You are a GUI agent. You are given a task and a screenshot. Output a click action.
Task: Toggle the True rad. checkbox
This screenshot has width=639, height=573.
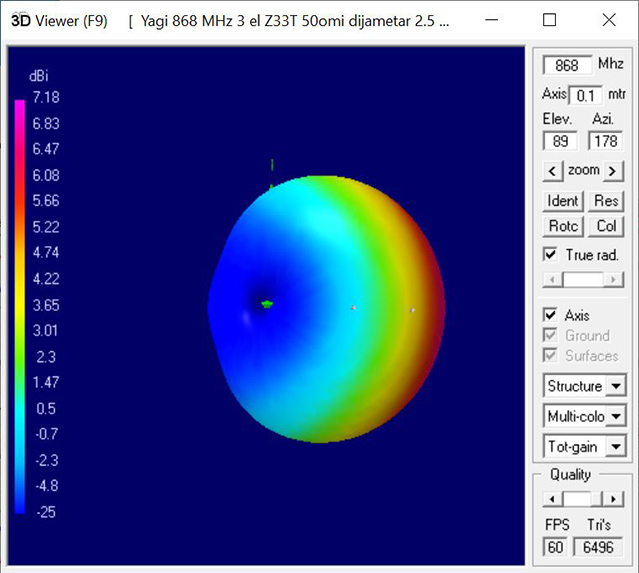click(x=550, y=254)
